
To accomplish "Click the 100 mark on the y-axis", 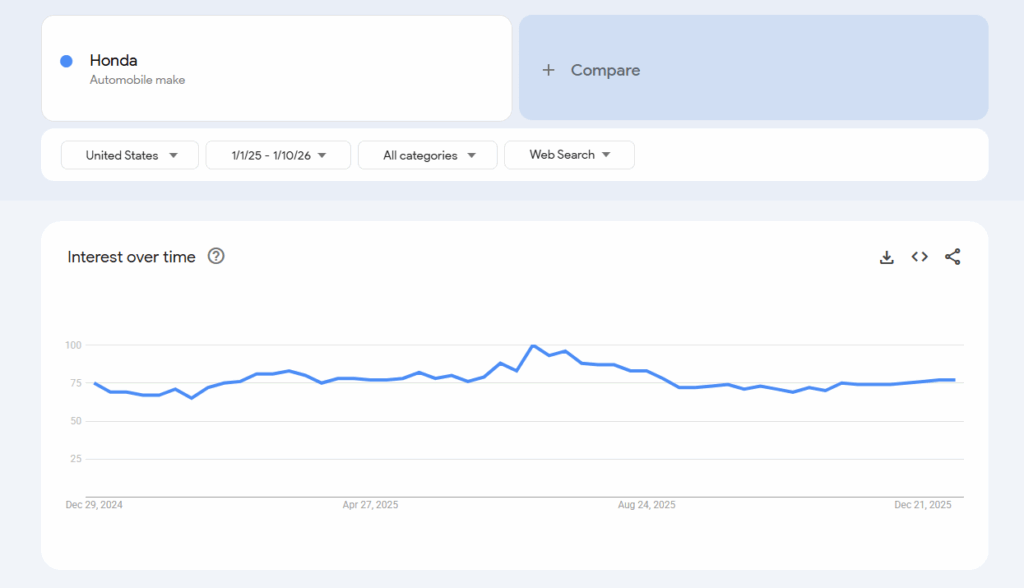I will click(74, 346).
